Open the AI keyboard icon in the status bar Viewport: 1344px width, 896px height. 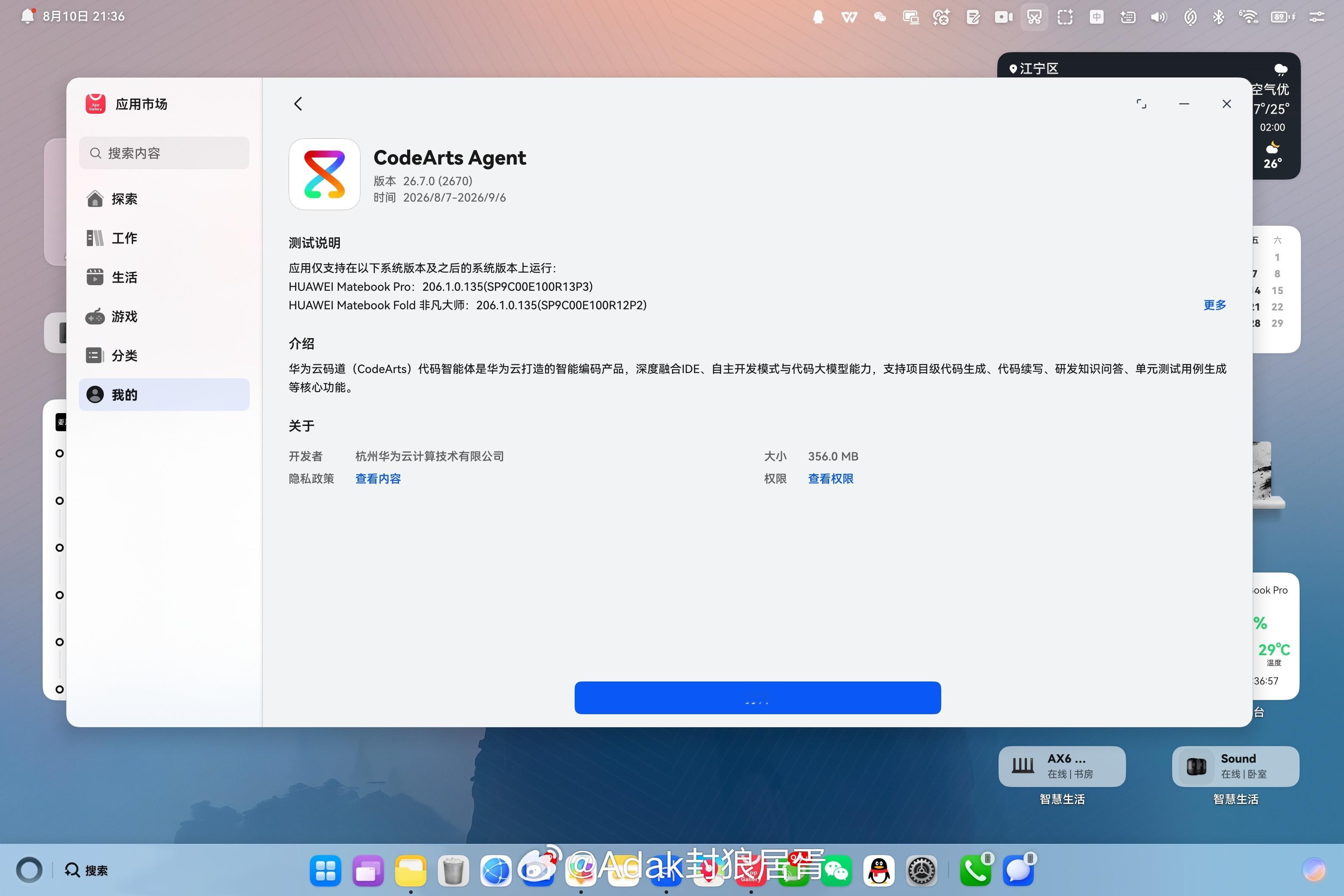1127,17
